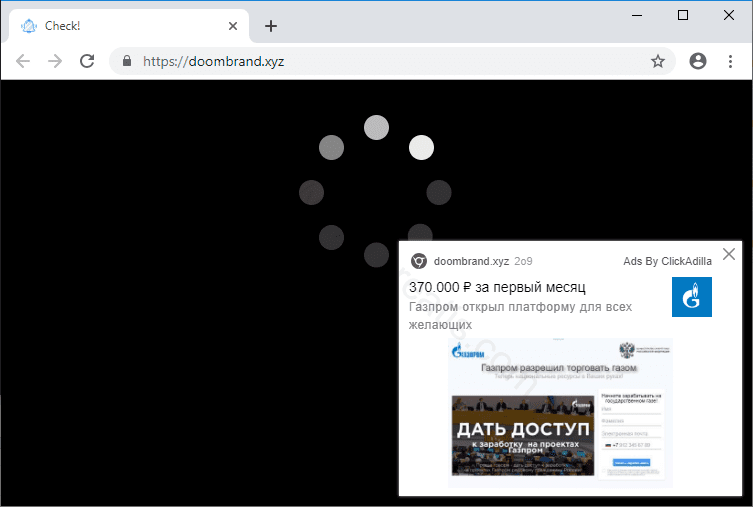Click the Forward navigation arrow

[x=55, y=61]
